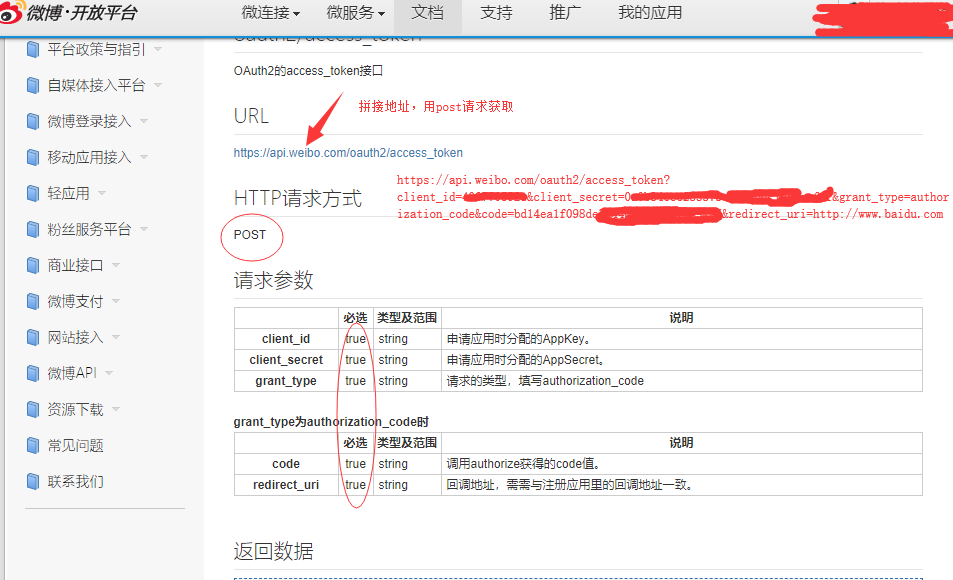Click the 申请应用时分配的AppSecret description
Screen dimensions: 953x580
(x=526, y=360)
